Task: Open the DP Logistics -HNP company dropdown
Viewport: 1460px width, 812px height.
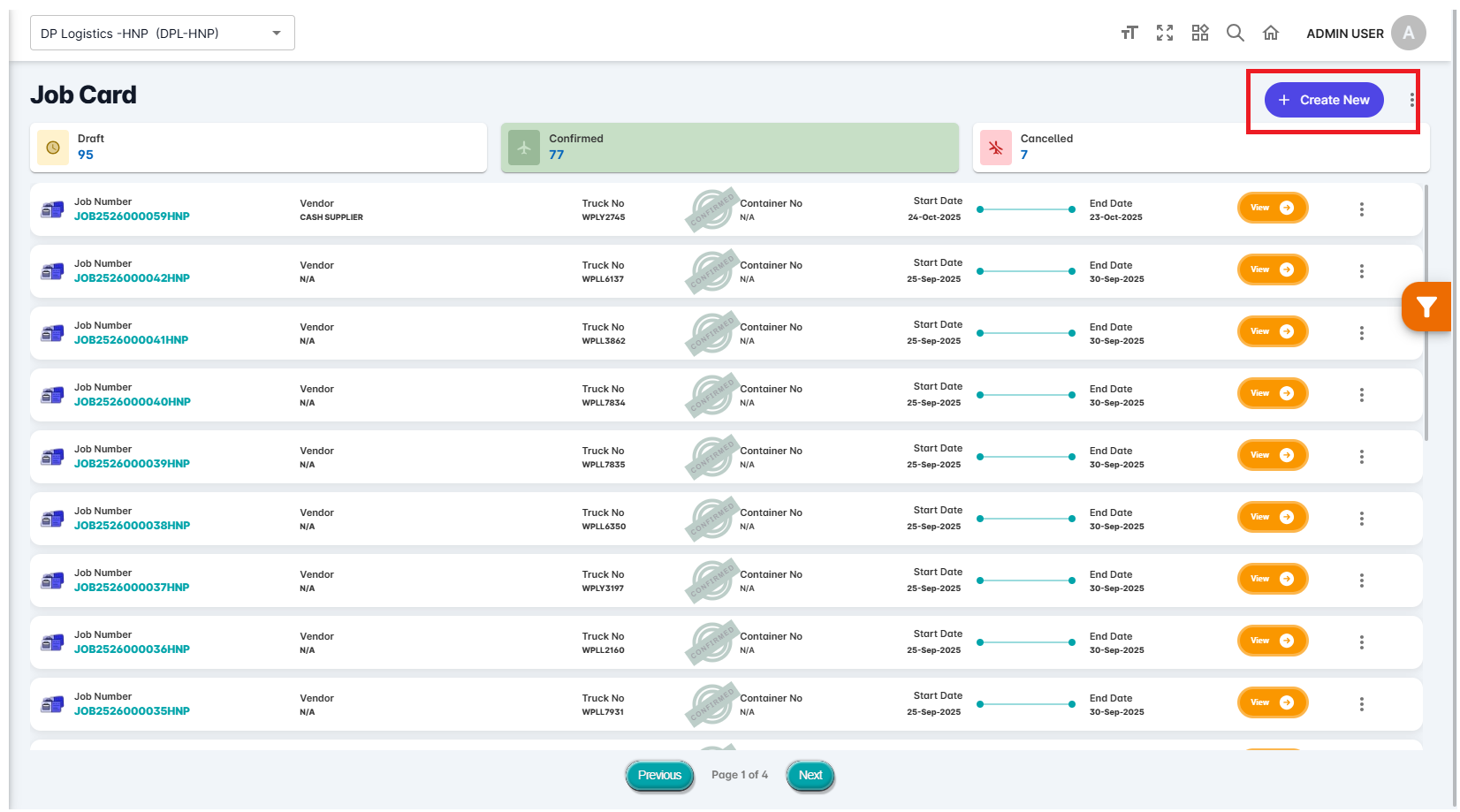Action: (163, 34)
